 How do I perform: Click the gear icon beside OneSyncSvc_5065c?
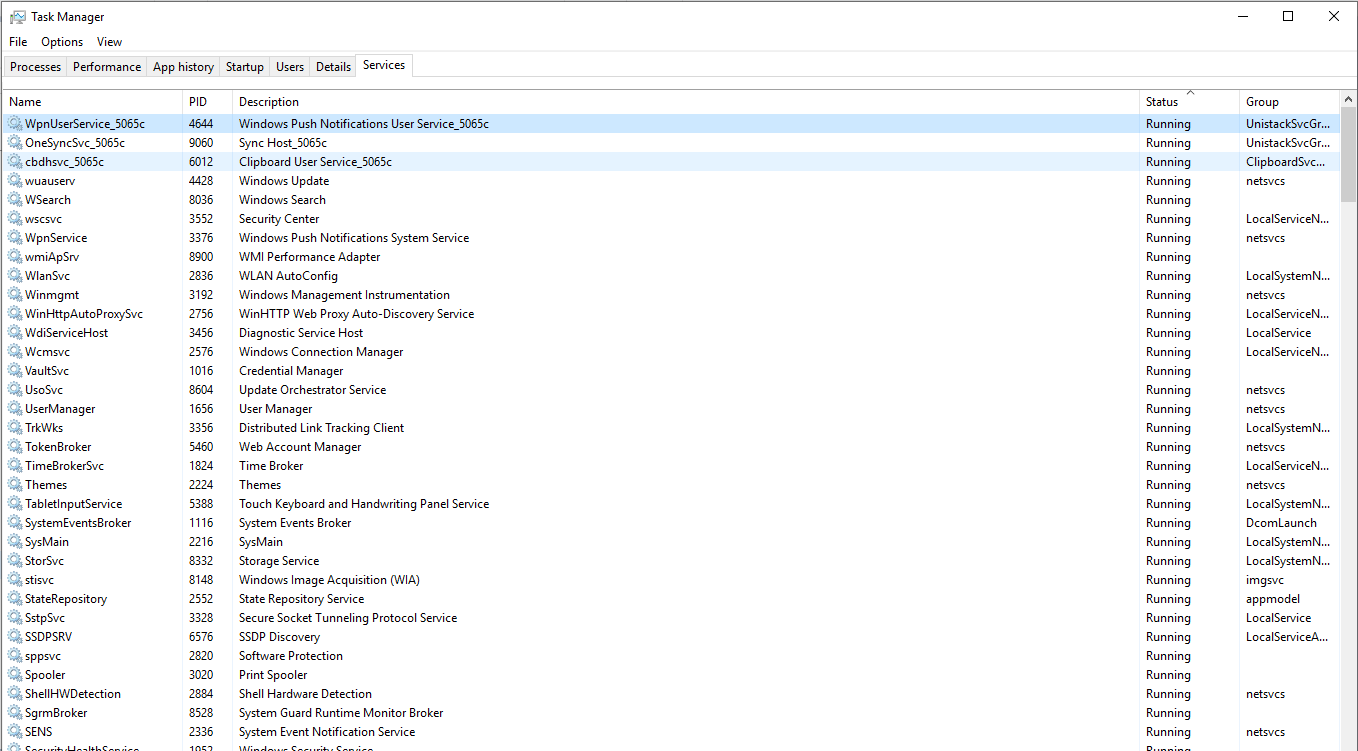click(x=15, y=143)
